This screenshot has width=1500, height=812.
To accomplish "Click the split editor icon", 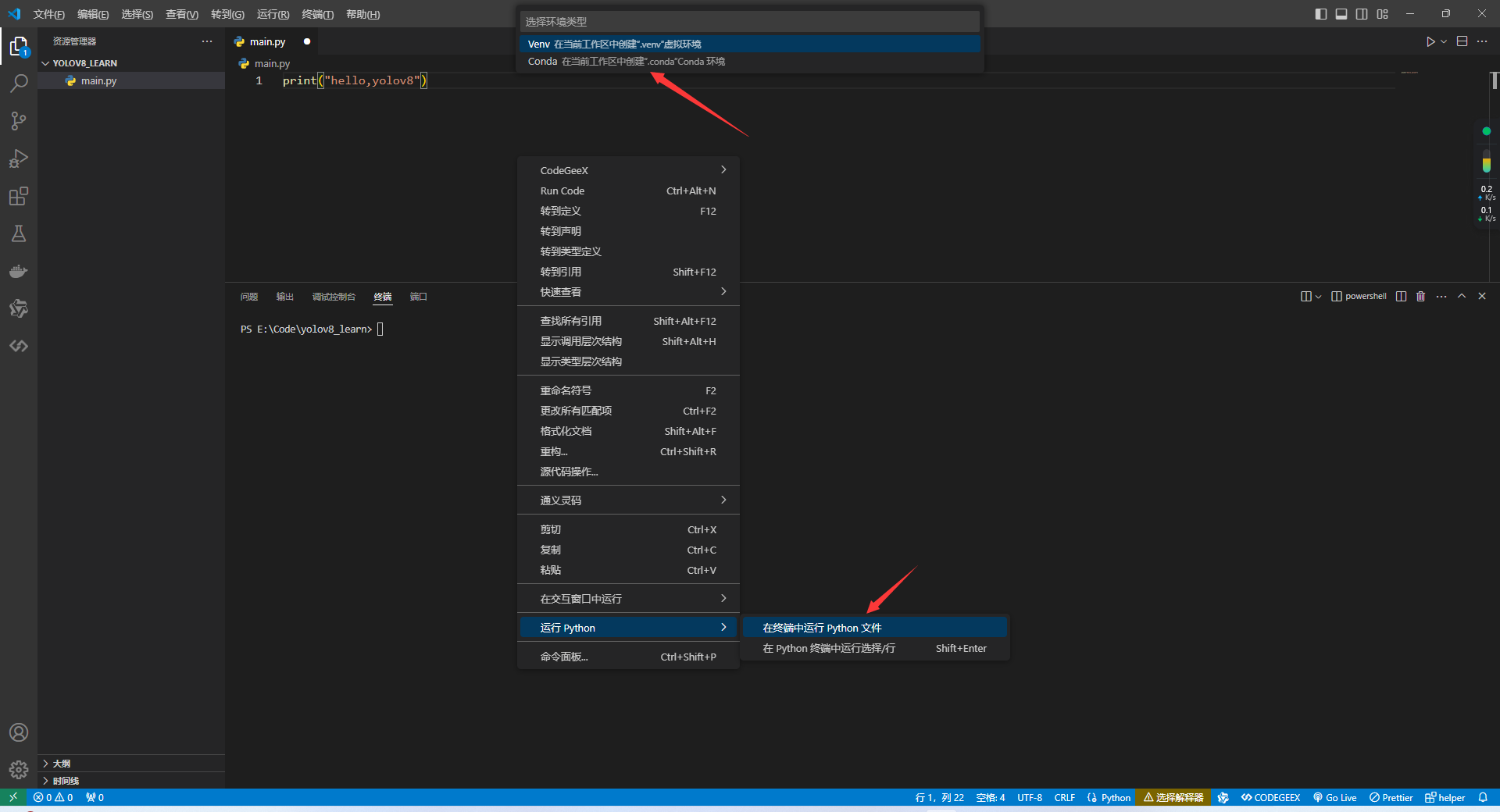I will click(1462, 41).
